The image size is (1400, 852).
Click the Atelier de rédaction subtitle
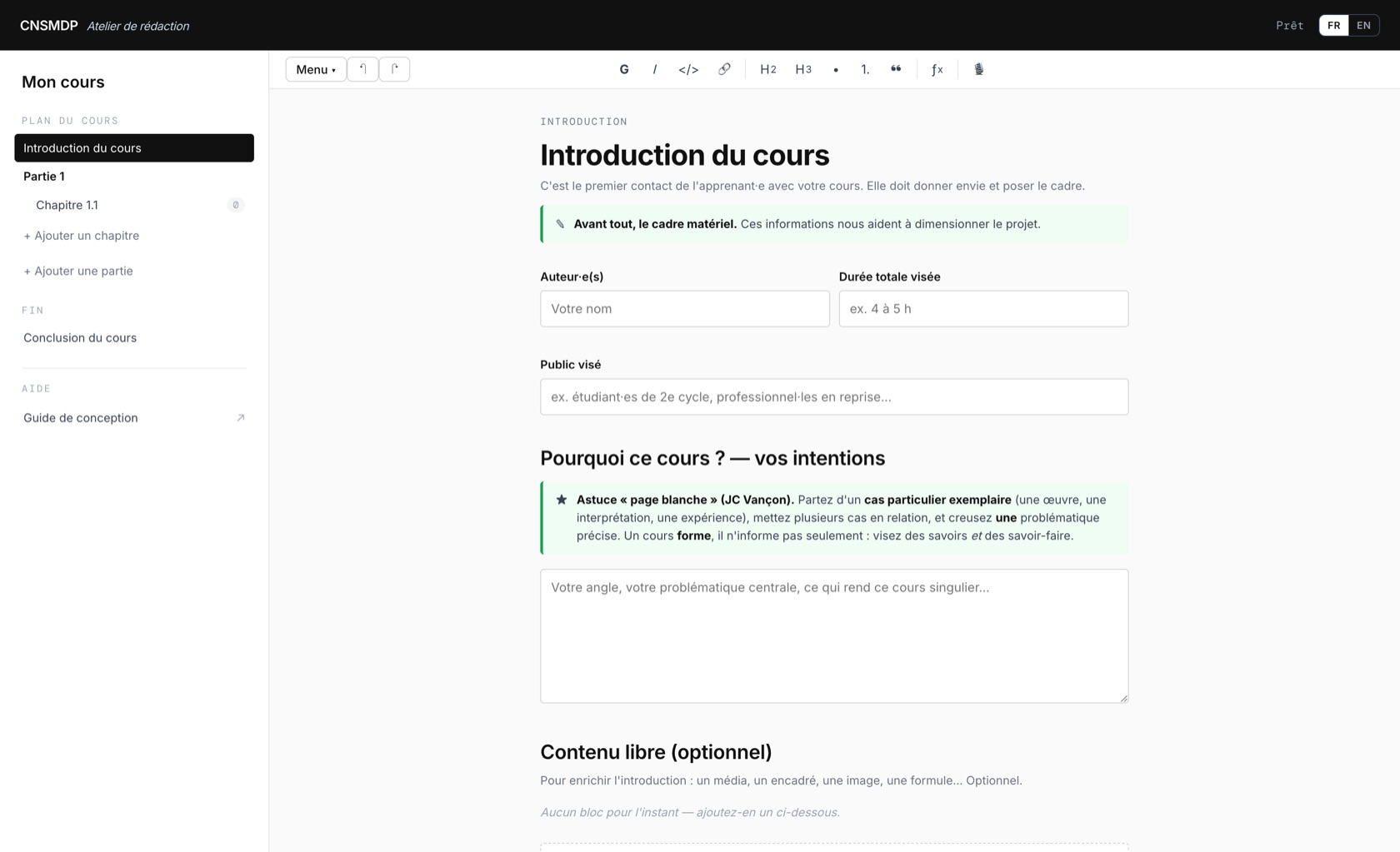[x=138, y=26]
